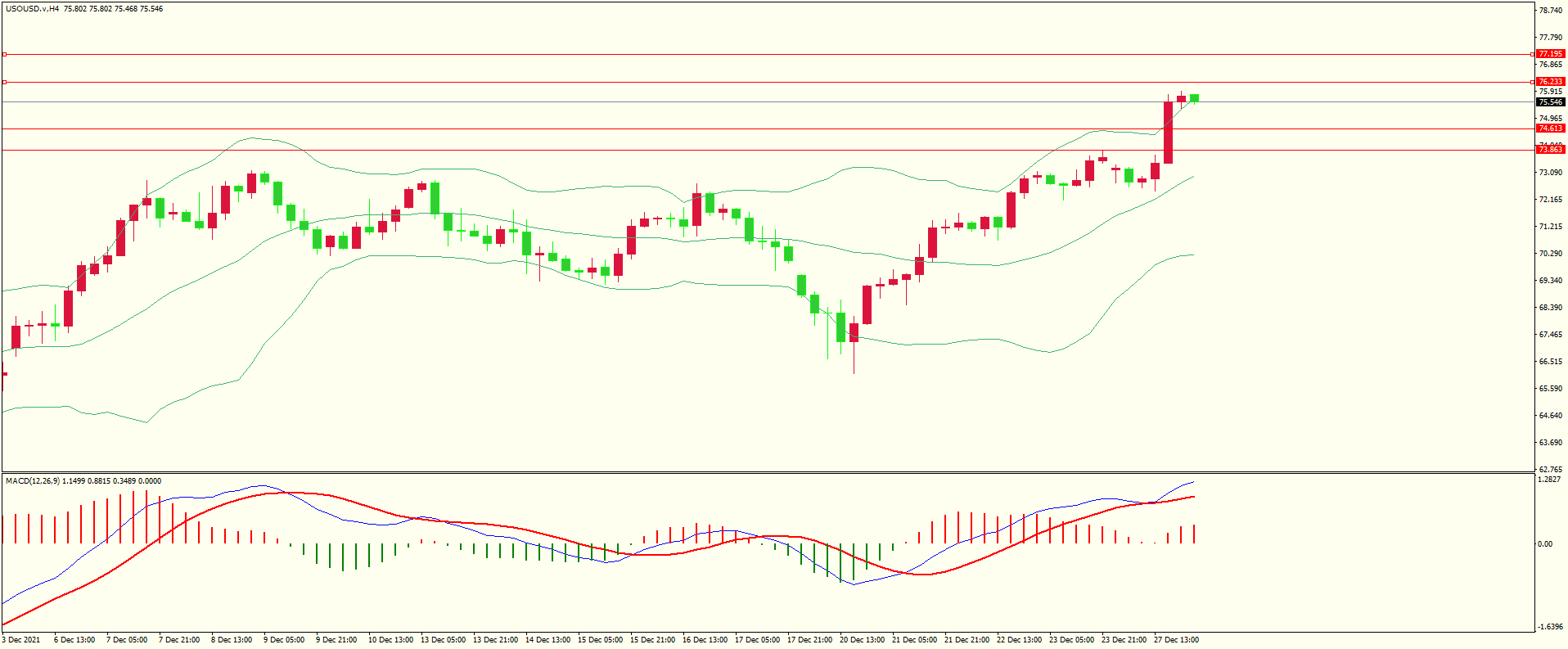Click the 17 Dec 21:00 time label
Viewport: 1568px width, 649px height.
[x=809, y=640]
